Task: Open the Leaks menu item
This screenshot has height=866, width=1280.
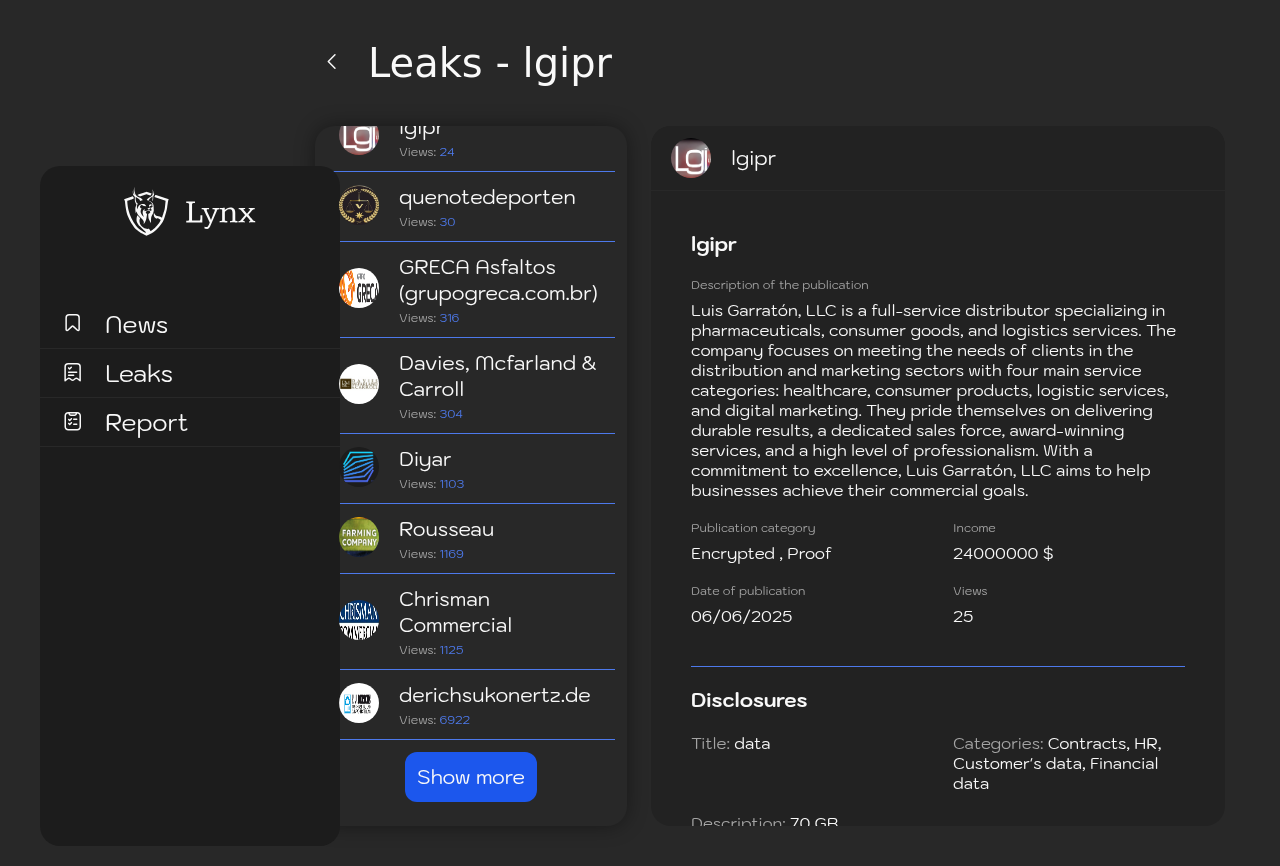Action: 190,373
